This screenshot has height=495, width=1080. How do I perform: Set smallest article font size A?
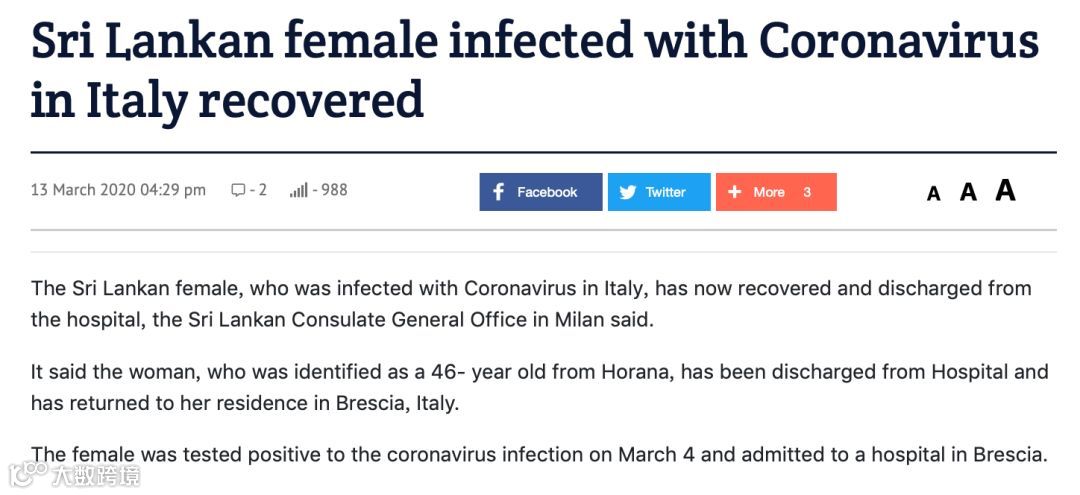[x=933, y=193]
